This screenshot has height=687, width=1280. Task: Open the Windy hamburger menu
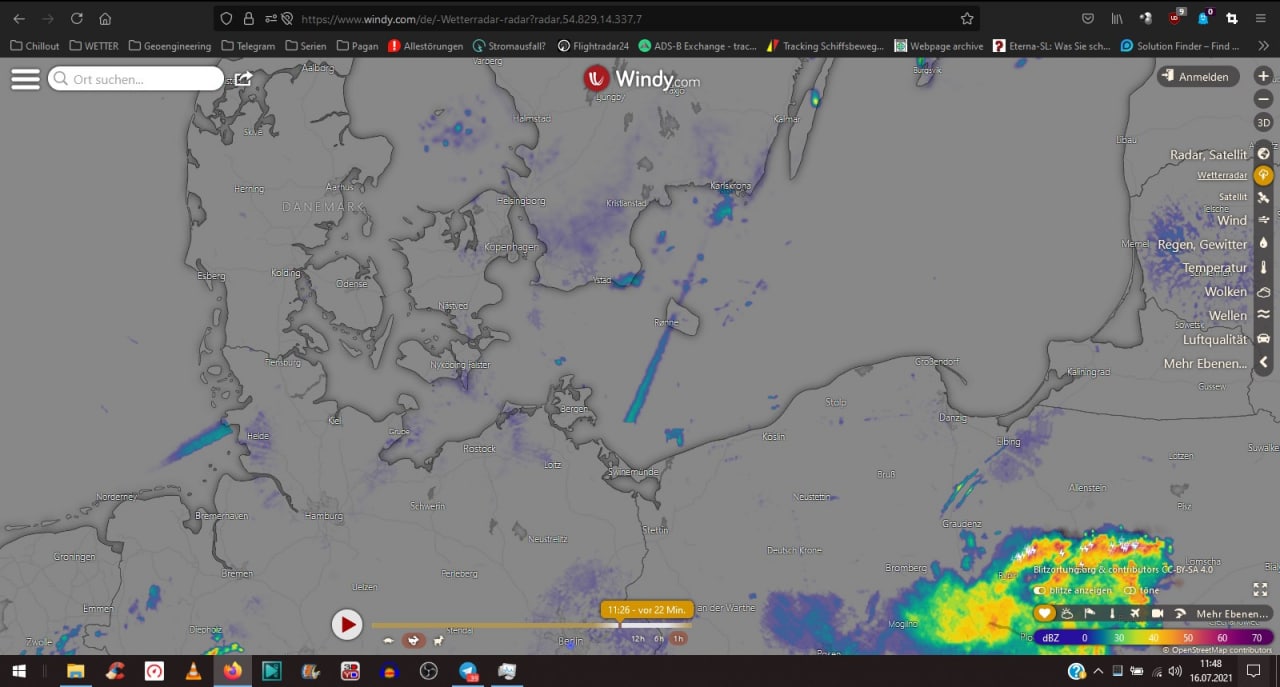click(x=25, y=79)
